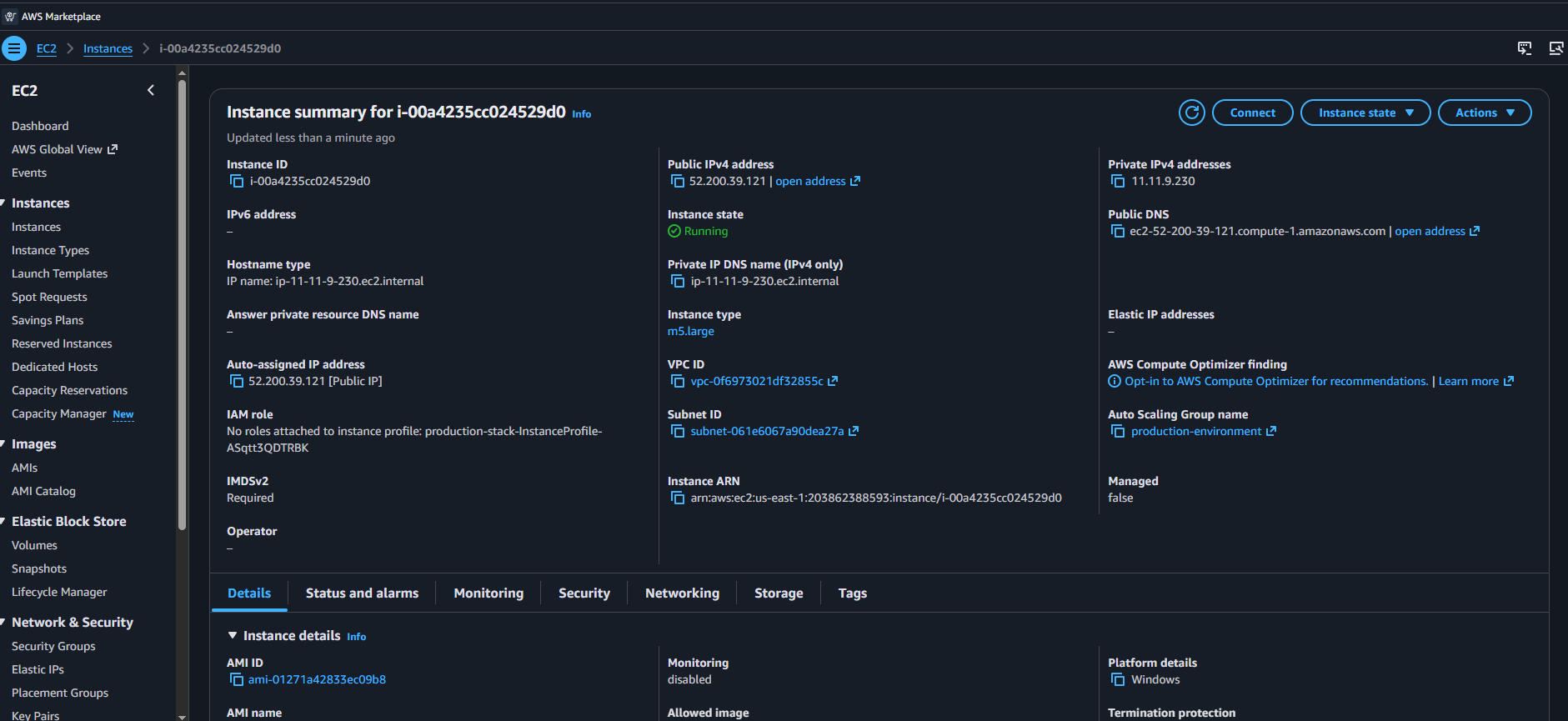1568x721 pixels.
Task: Copy the Public IPv4 address 52.200.39.121
Action: click(x=678, y=181)
